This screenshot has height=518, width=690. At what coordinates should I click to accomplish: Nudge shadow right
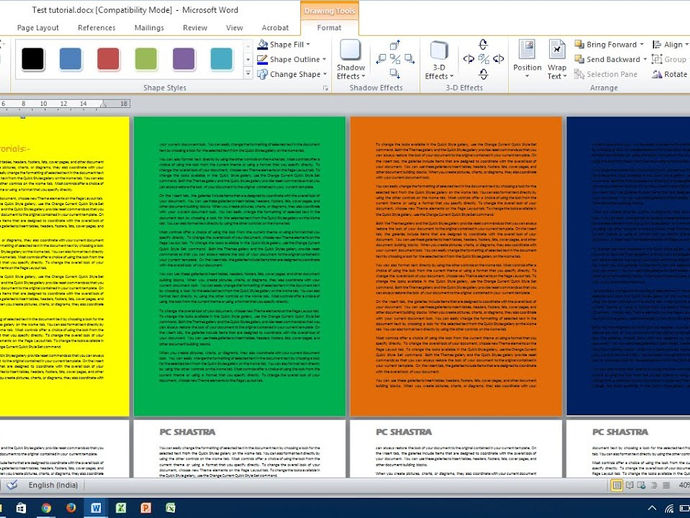click(409, 59)
